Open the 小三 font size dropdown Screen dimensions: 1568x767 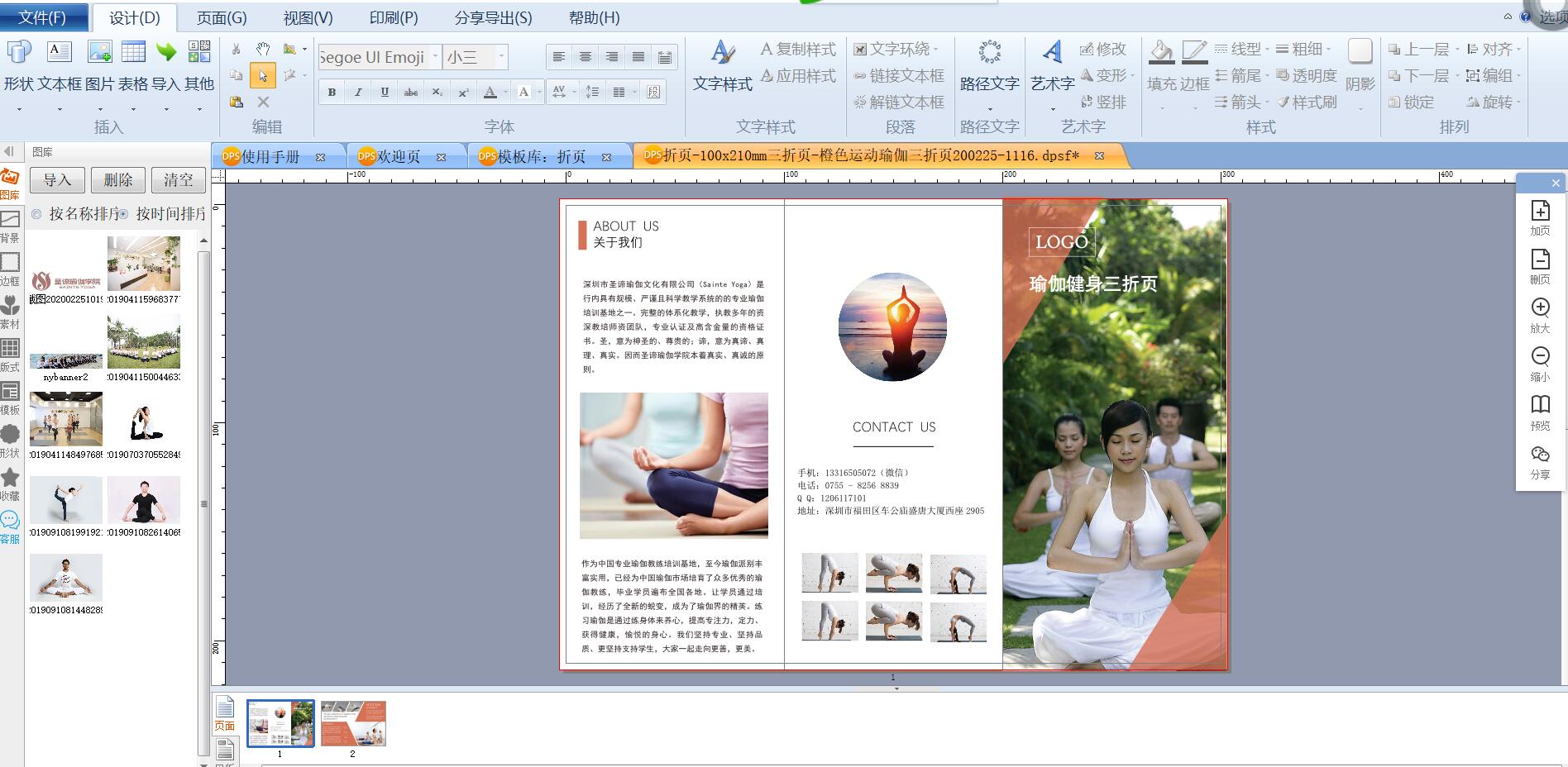(500, 56)
